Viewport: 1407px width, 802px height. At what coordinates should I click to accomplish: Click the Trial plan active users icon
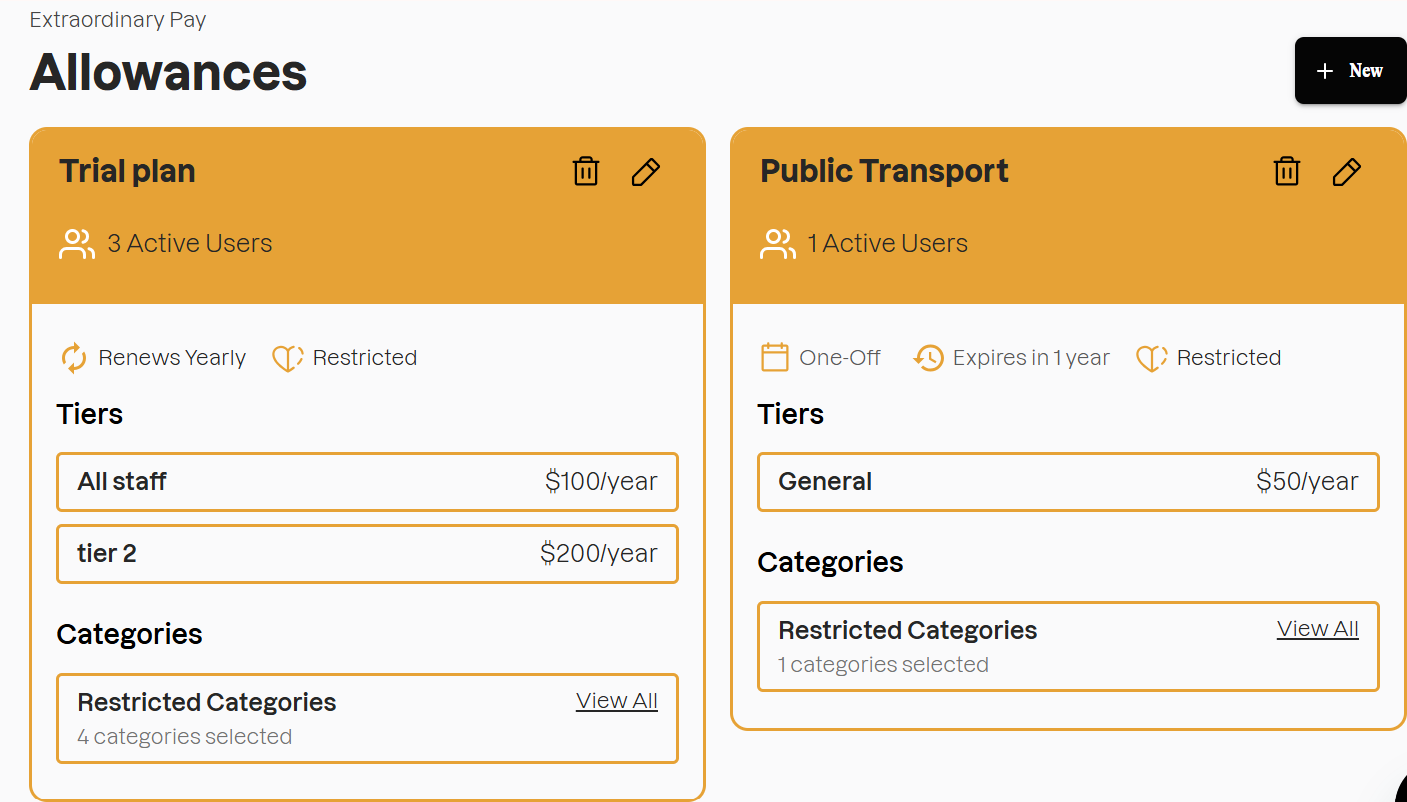pyautogui.click(x=77, y=244)
